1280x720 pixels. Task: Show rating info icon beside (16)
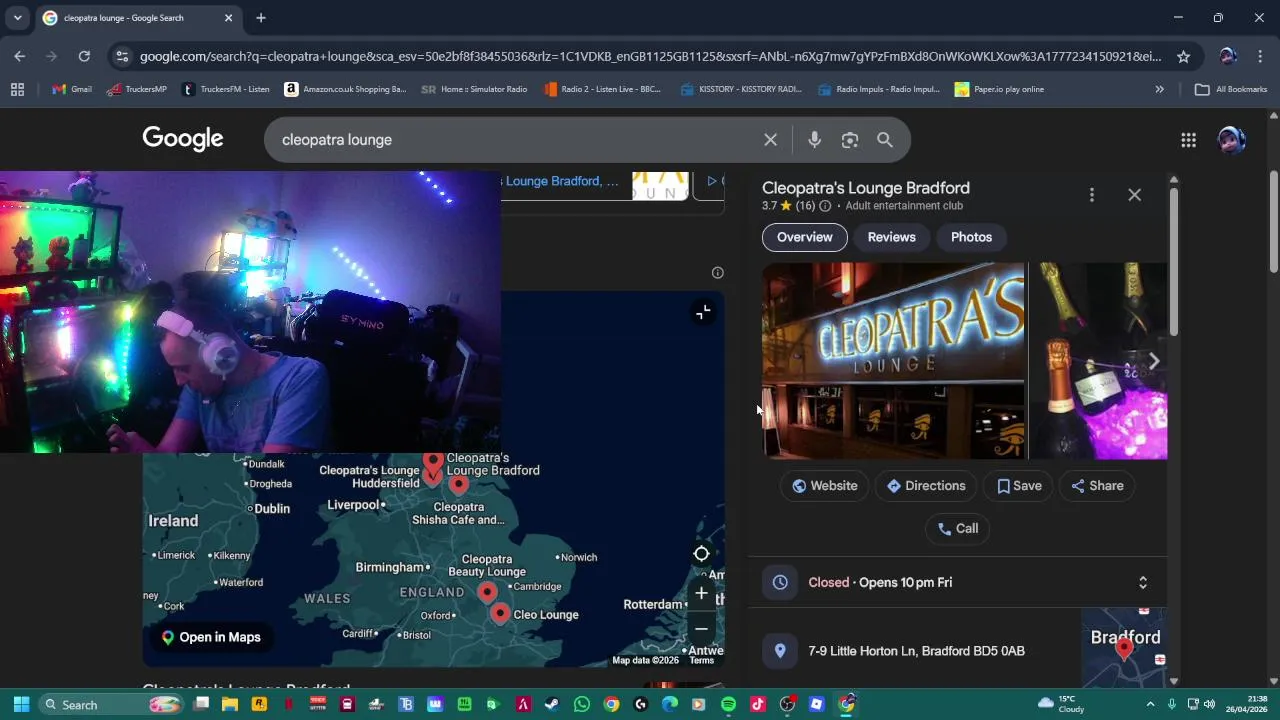pyautogui.click(x=825, y=206)
